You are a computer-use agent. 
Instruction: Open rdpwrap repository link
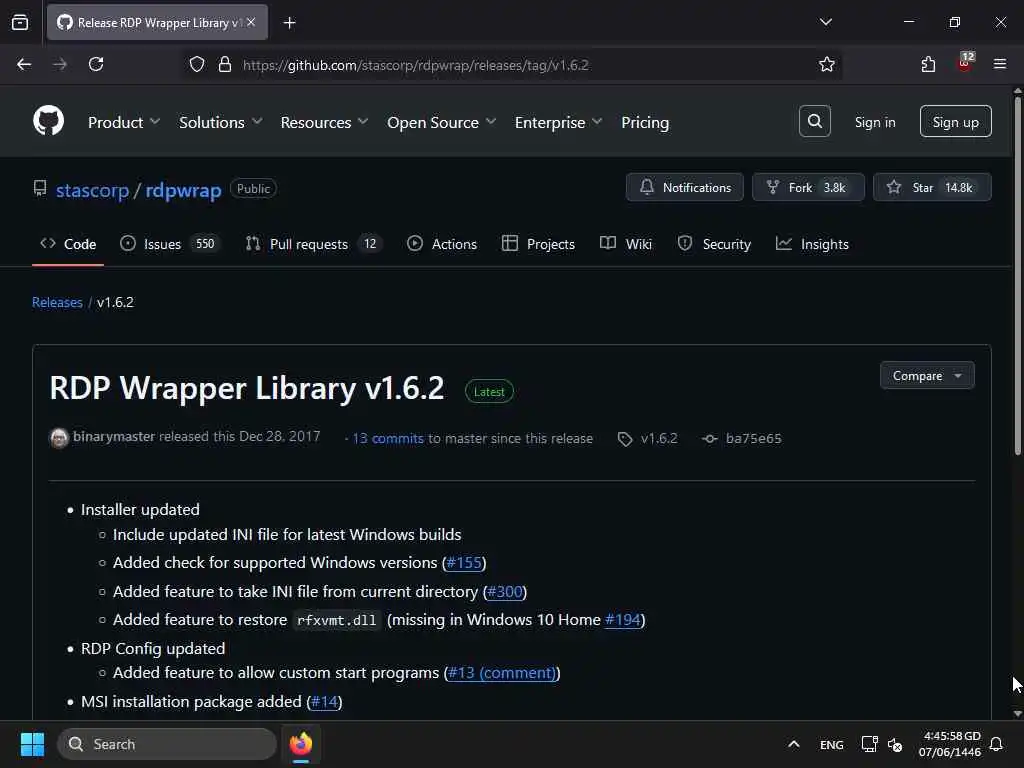click(x=183, y=190)
